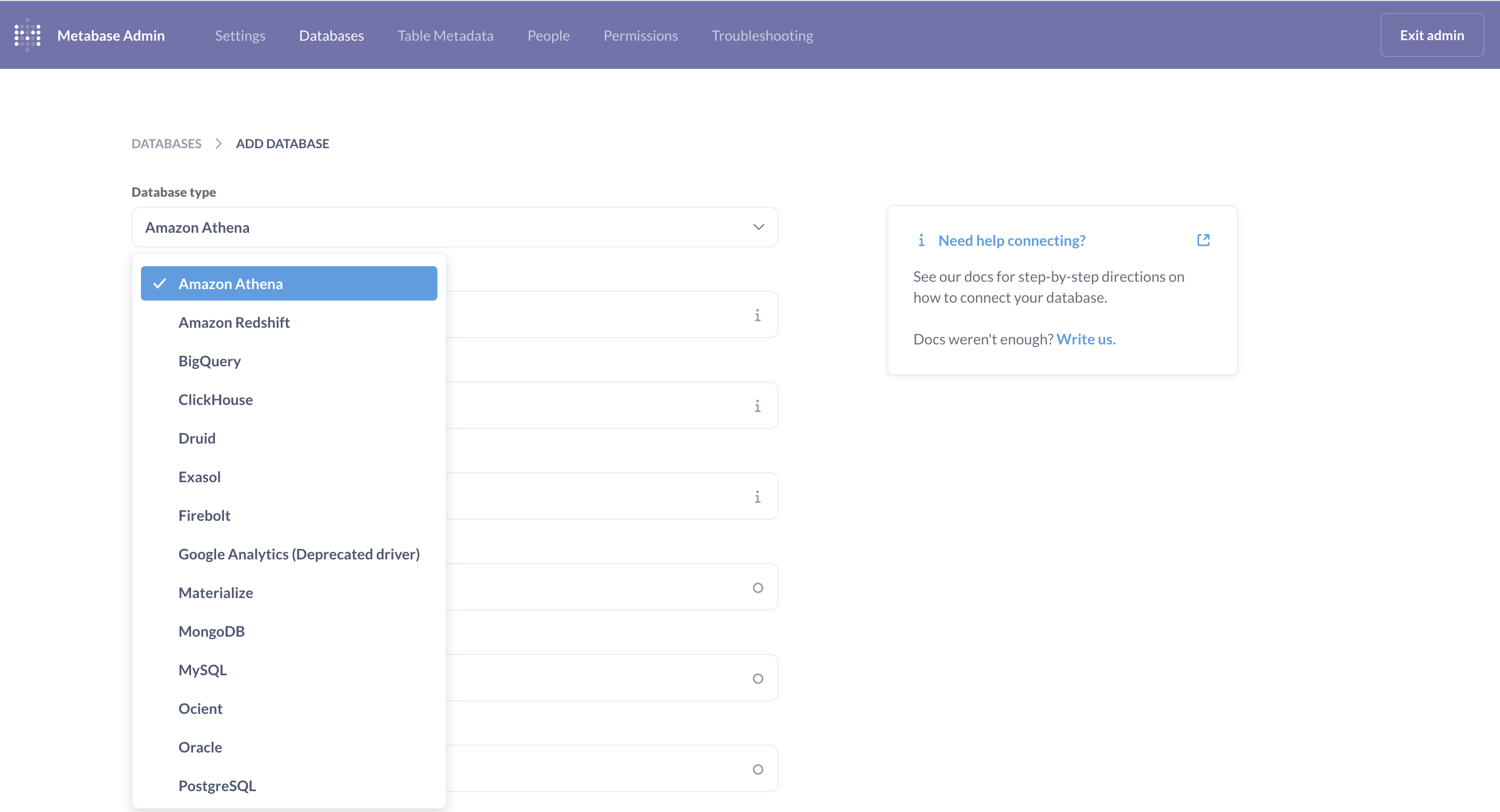Go back via DATABASES breadcrumb
The height and width of the screenshot is (812, 1500).
coord(166,143)
